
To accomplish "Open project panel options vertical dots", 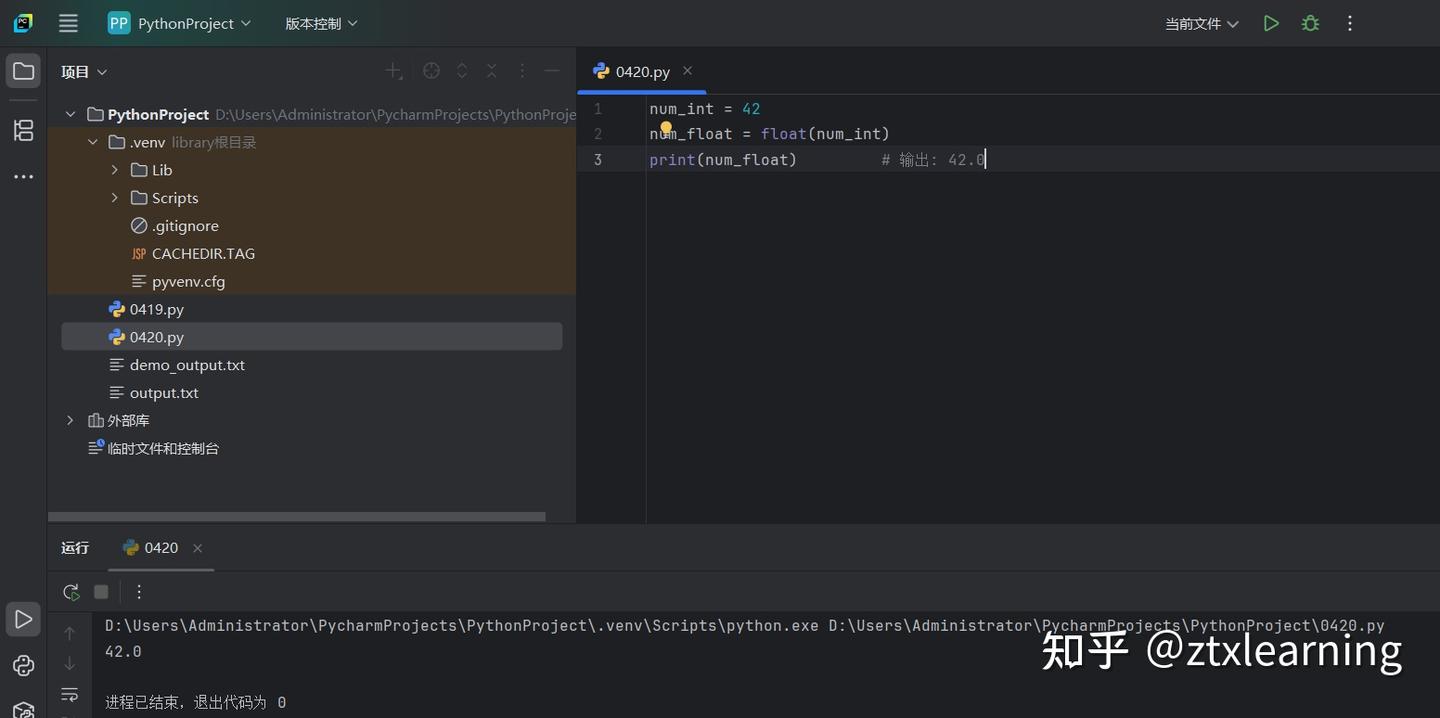I will click(522, 71).
